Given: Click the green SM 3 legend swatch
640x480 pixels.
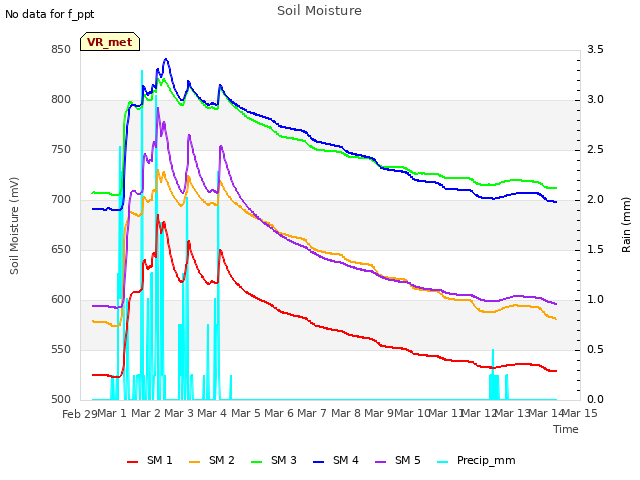Looking at the screenshot, I should tap(257, 462).
